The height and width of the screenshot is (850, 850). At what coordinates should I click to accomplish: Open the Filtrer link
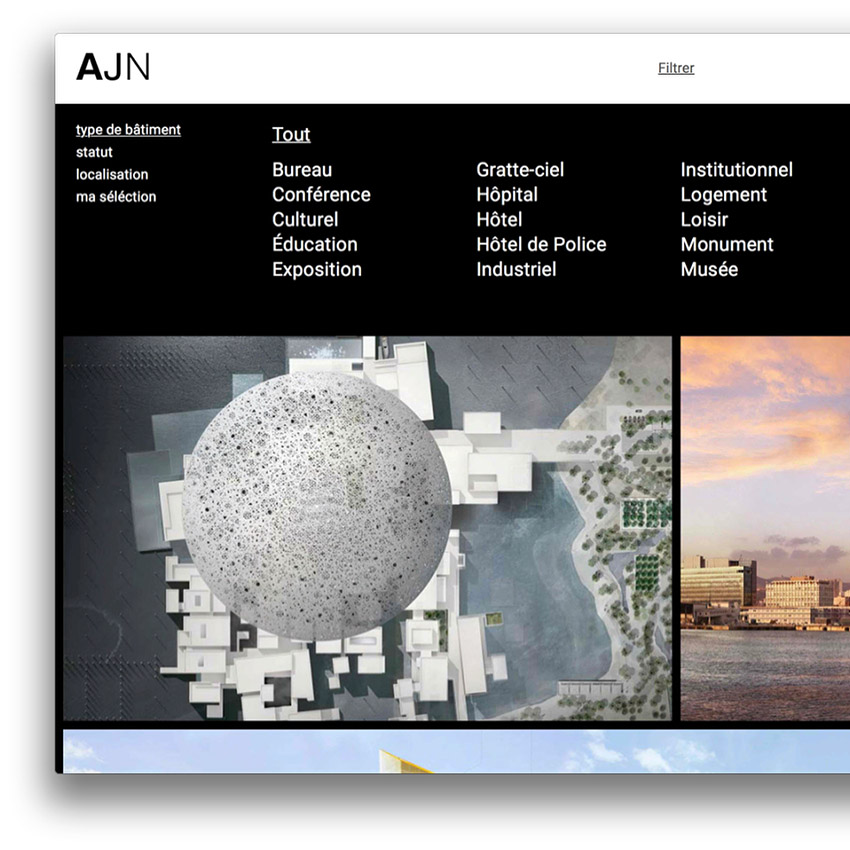676,68
